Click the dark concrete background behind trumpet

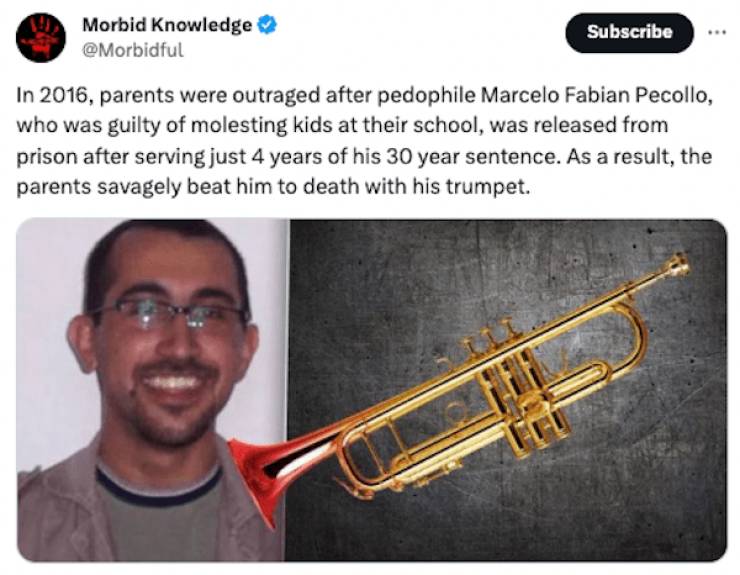[x=378, y=293]
